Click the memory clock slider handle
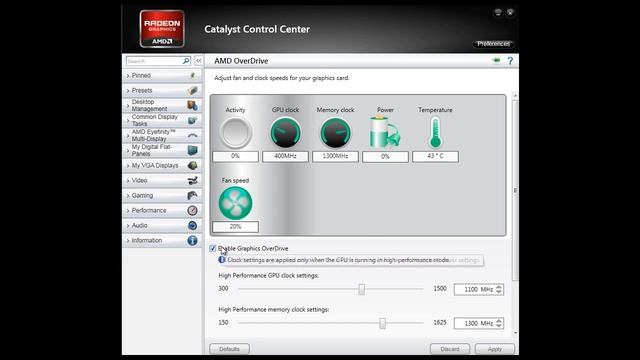Screen dimensions: 640x360 pyautogui.click(x=382, y=323)
